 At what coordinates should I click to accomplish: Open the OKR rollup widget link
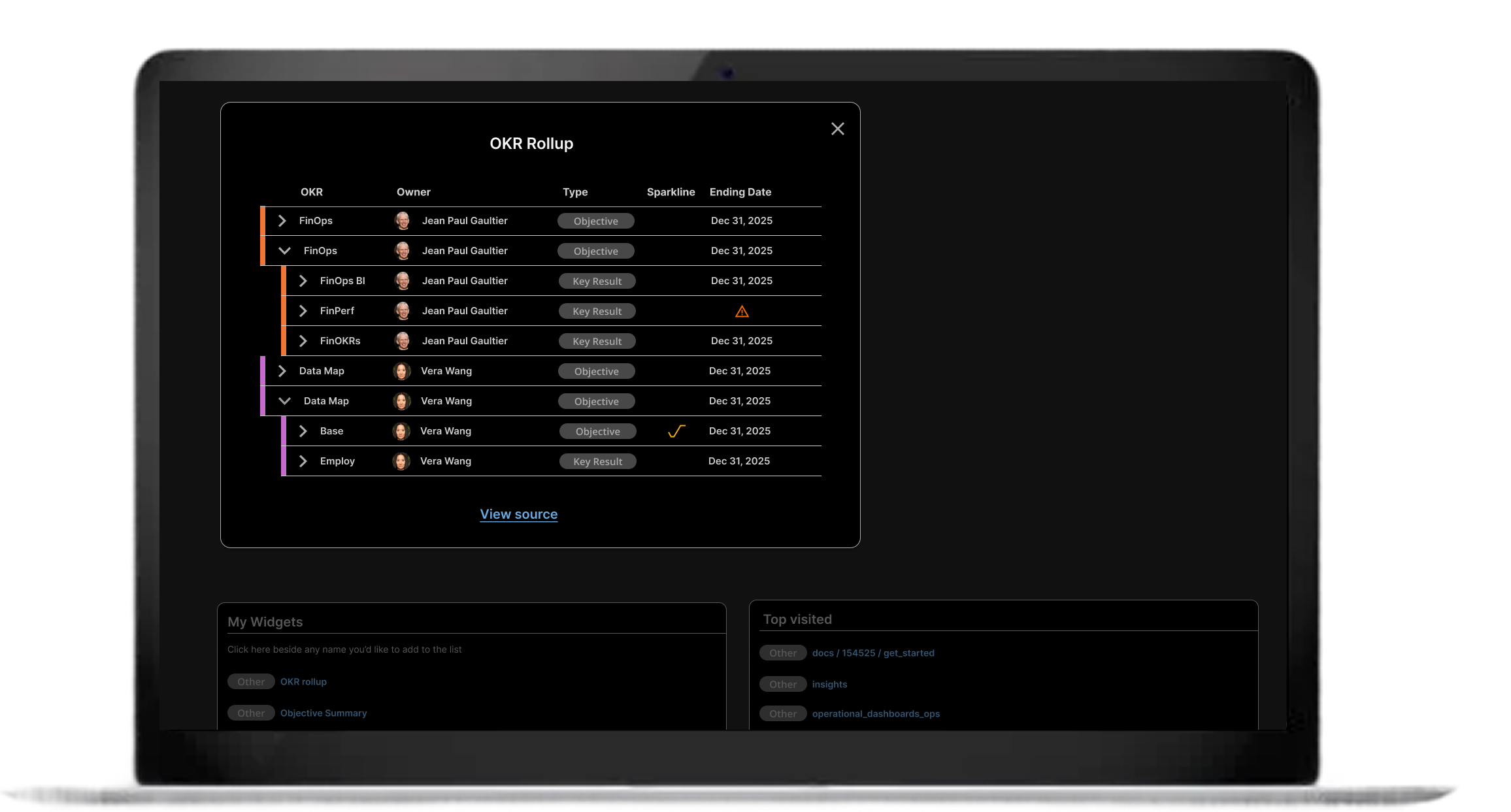(303, 681)
